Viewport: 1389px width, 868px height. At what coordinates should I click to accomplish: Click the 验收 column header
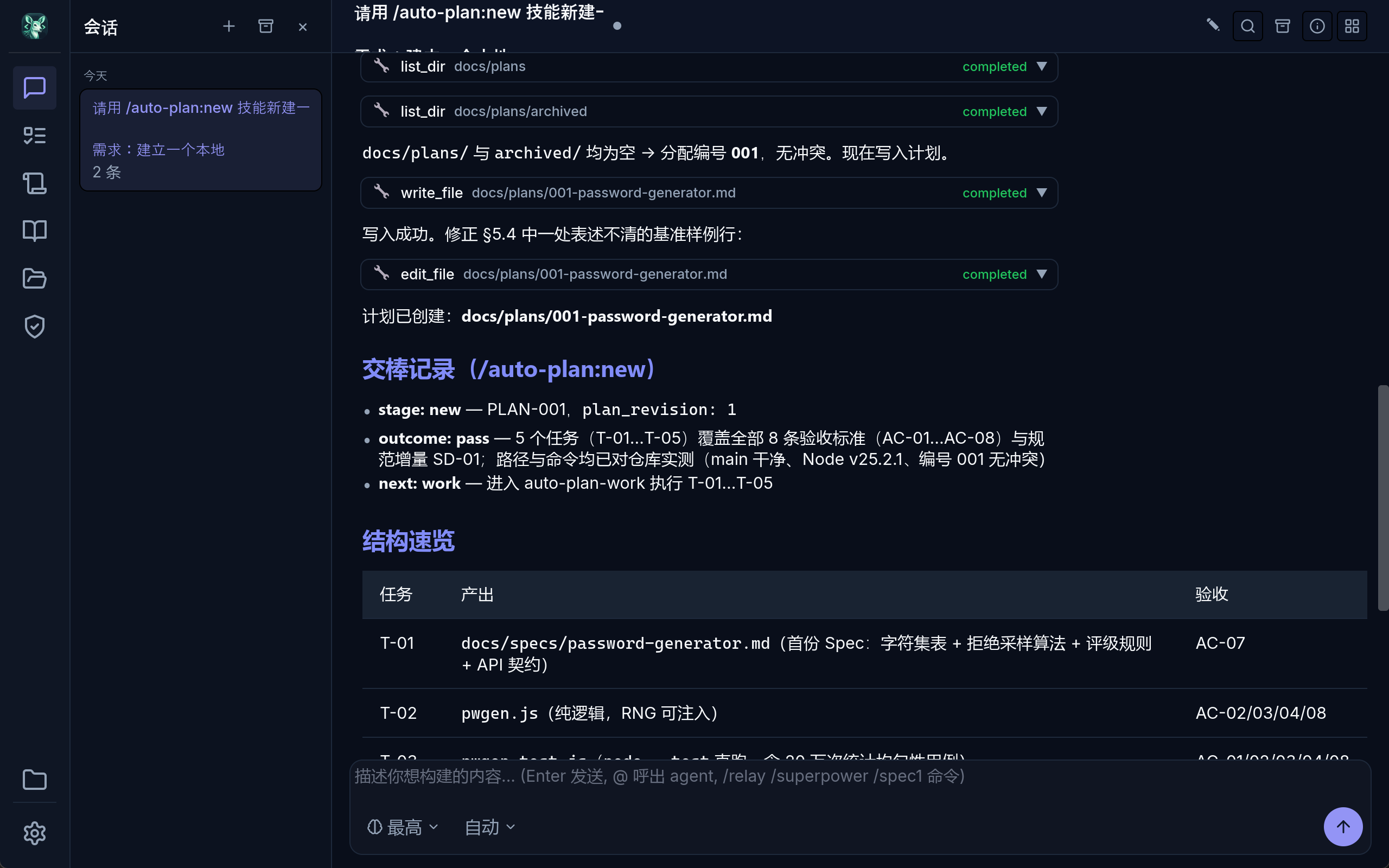pos(1212,594)
